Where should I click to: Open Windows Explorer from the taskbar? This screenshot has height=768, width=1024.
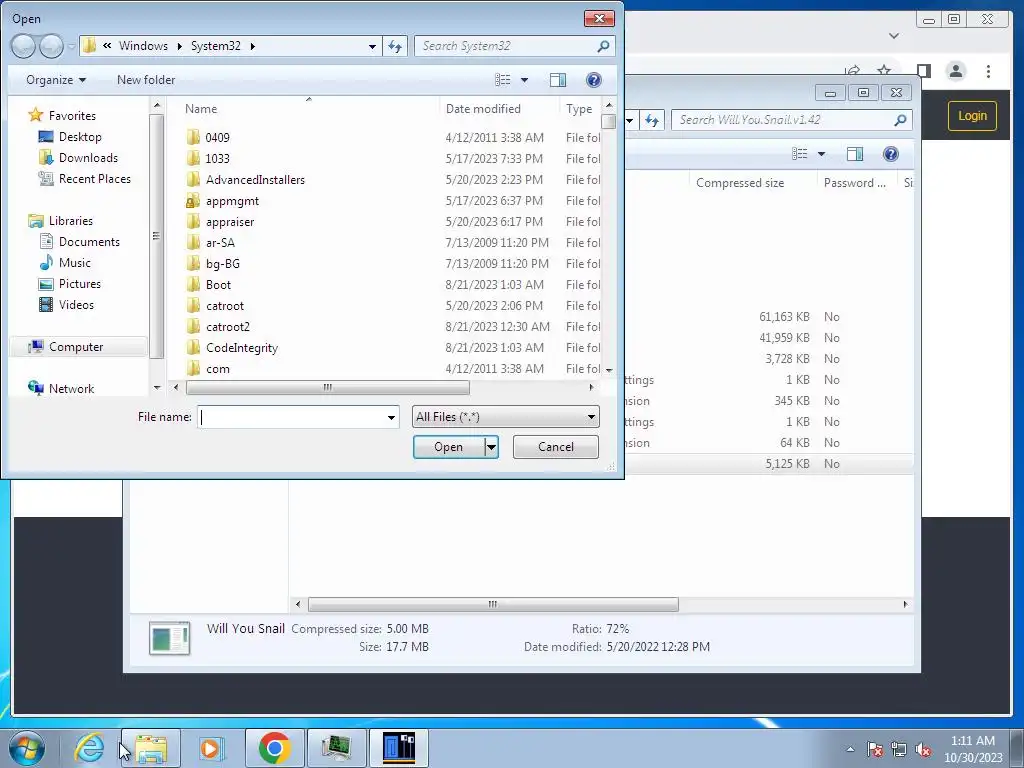152,748
